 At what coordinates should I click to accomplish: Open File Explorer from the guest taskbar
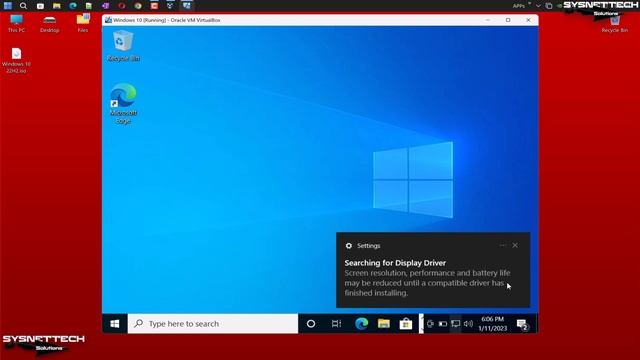tap(384, 324)
